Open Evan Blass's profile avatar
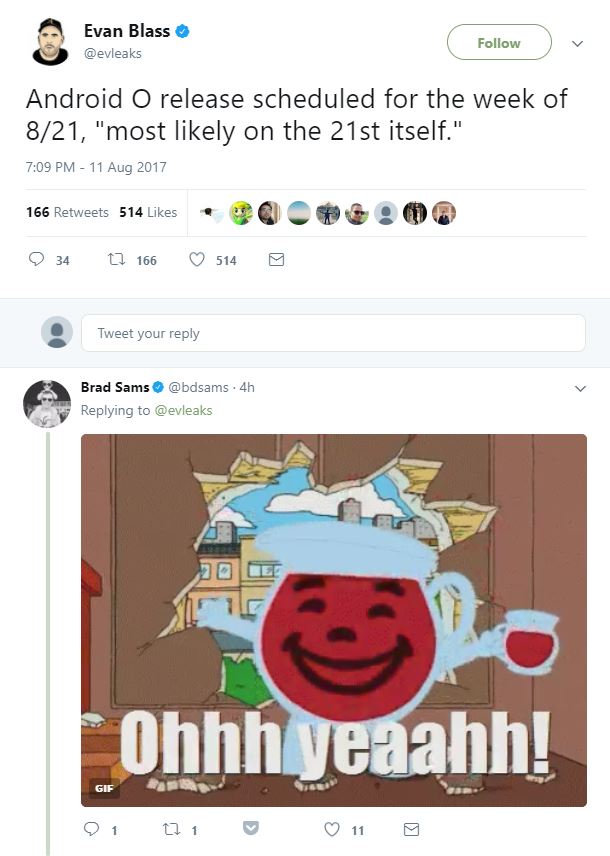 click(50, 43)
